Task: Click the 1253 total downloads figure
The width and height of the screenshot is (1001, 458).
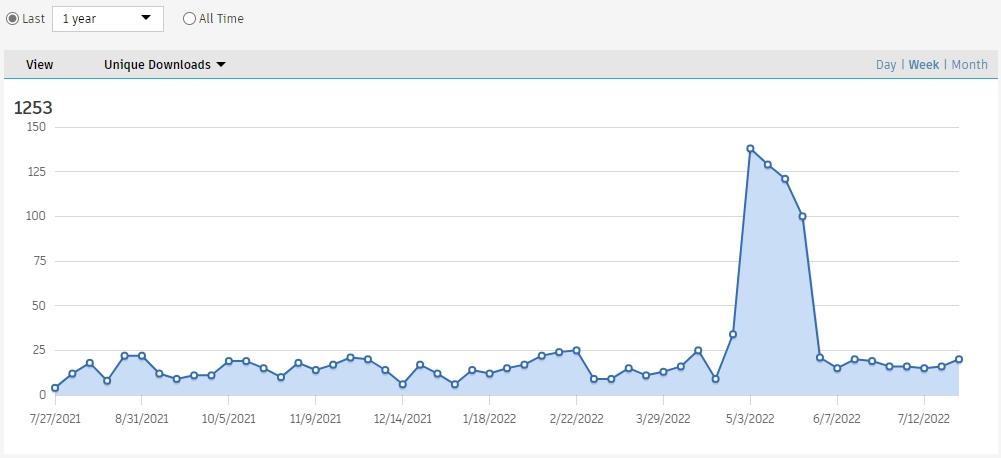Action: (x=33, y=108)
